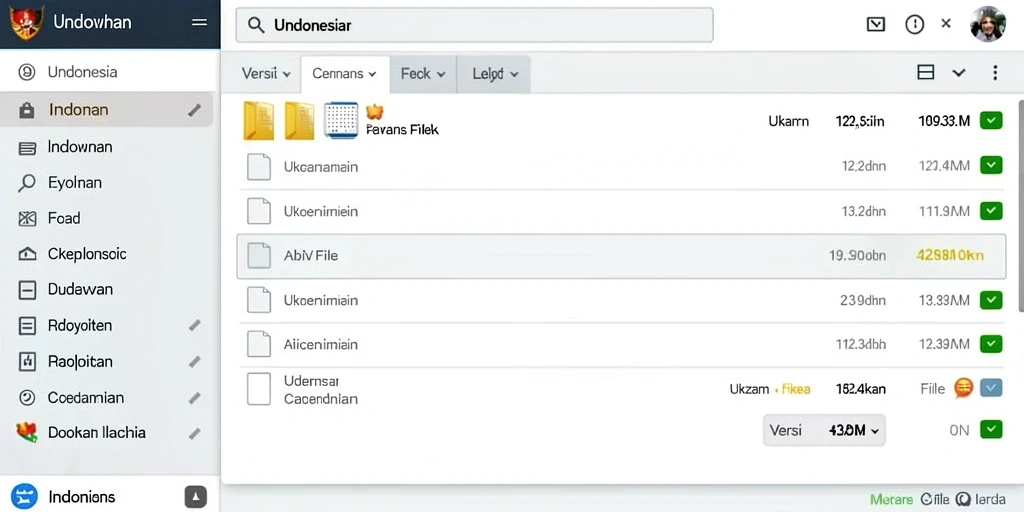Image resolution: width=1024 pixels, height=512 pixels.
Task: Click into the Undonesiar search field
Action: (474, 25)
